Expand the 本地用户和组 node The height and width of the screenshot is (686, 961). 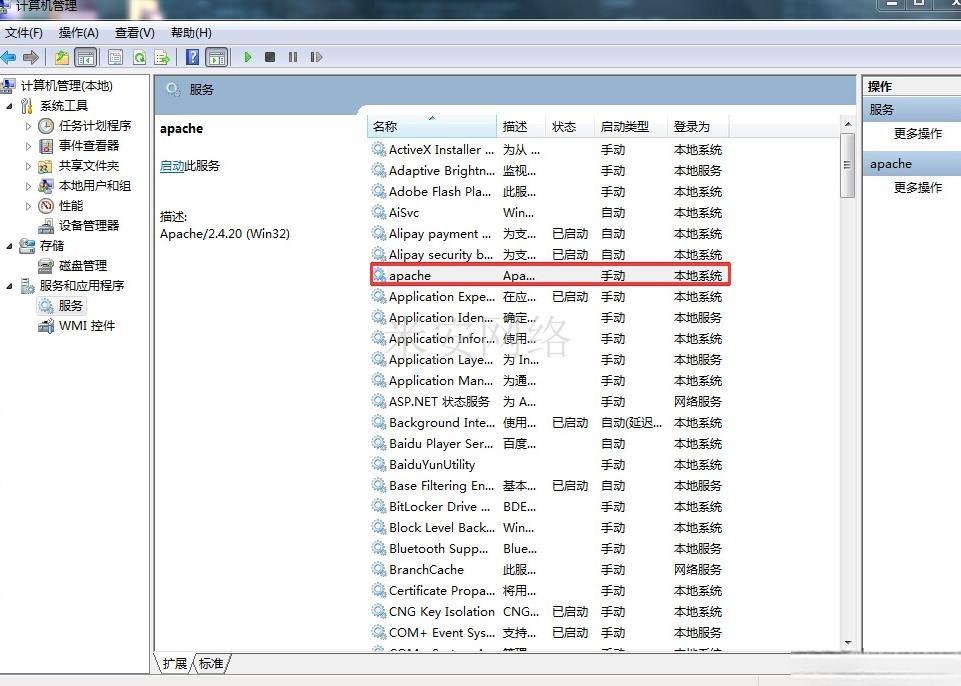pyautogui.click(x=28, y=186)
